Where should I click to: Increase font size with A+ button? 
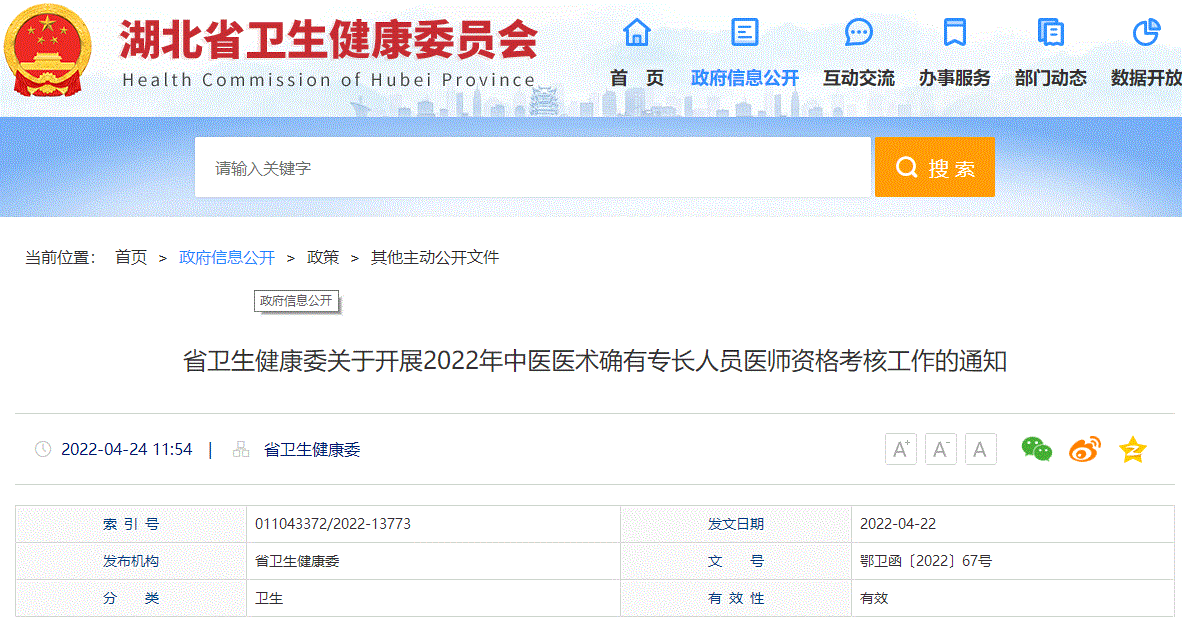pos(901,450)
